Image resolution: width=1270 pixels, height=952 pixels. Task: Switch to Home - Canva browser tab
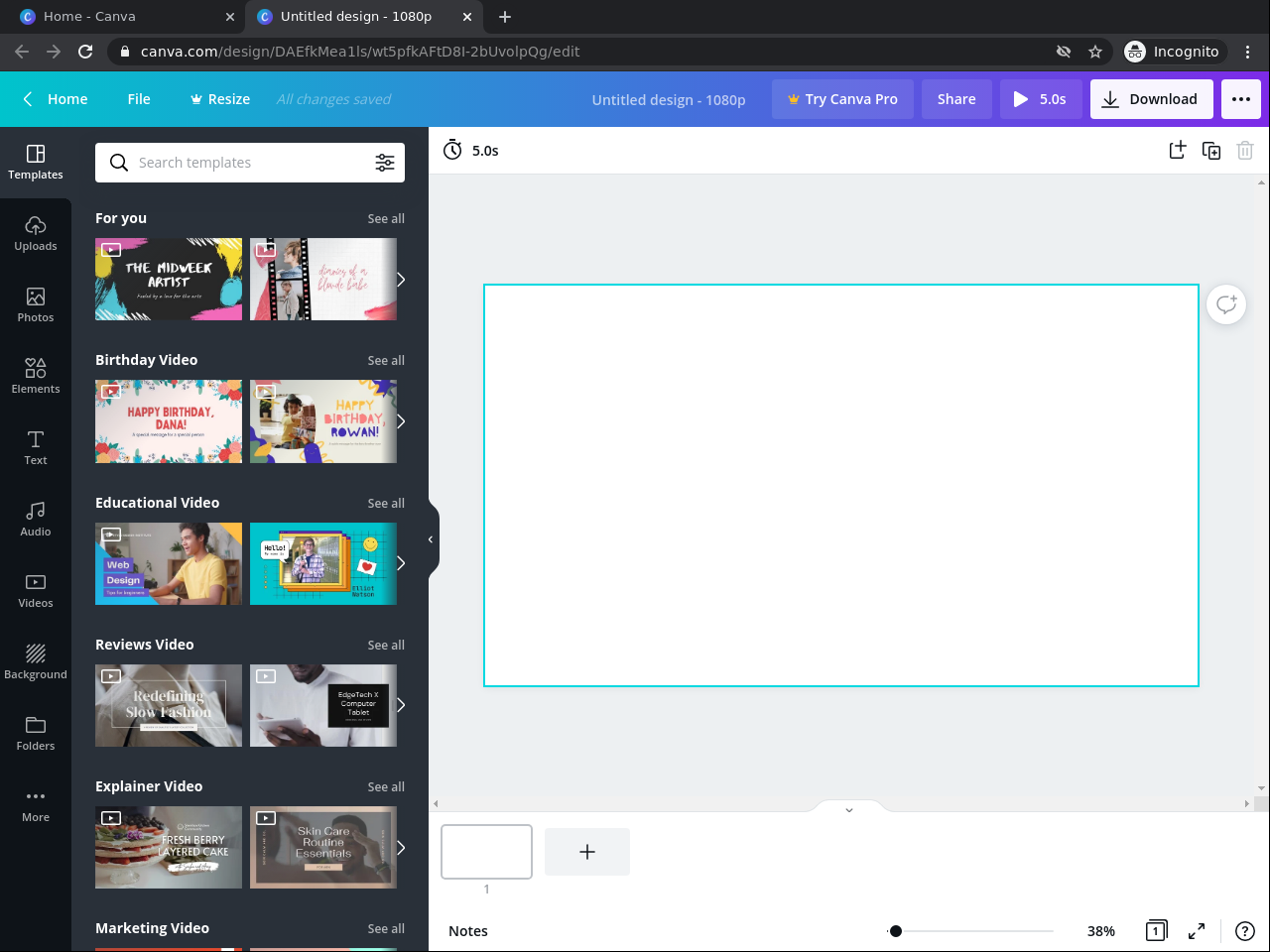coord(127,17)
